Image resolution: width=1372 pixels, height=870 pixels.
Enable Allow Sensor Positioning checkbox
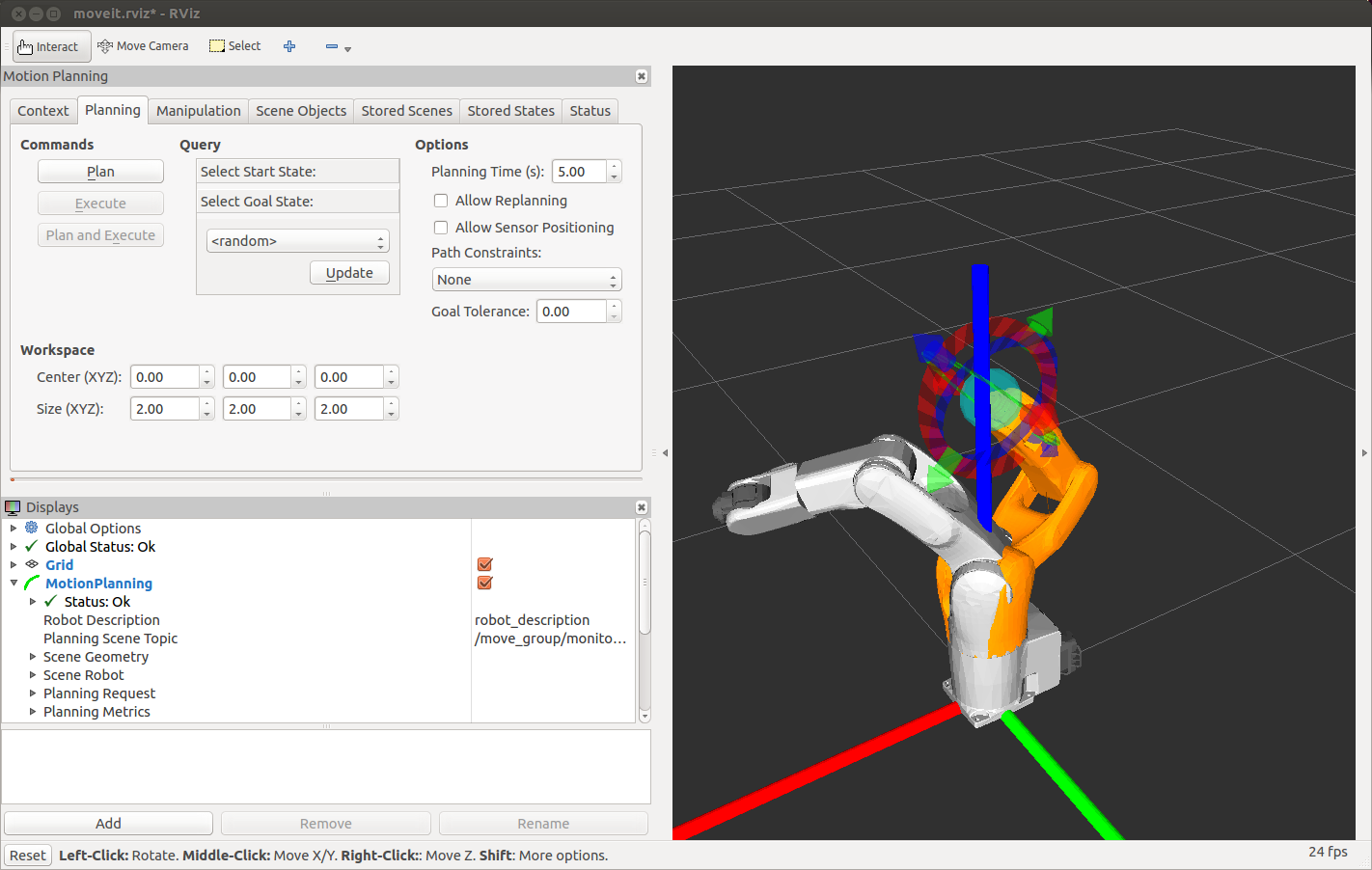point(441,228)
